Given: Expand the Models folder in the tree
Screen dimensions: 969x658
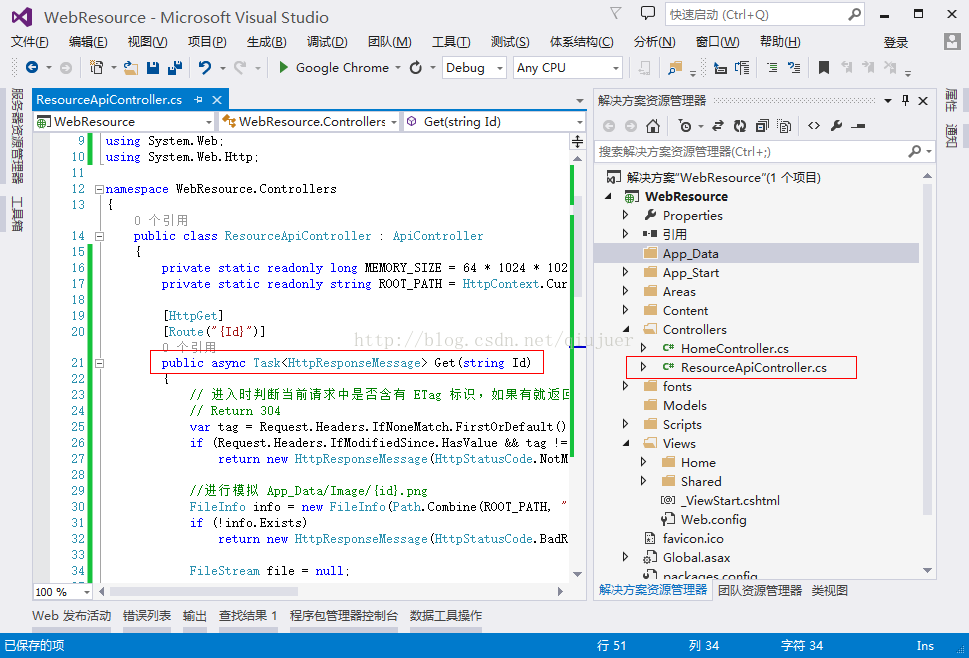Looking at the screenshot, I should tap(627, 405).
